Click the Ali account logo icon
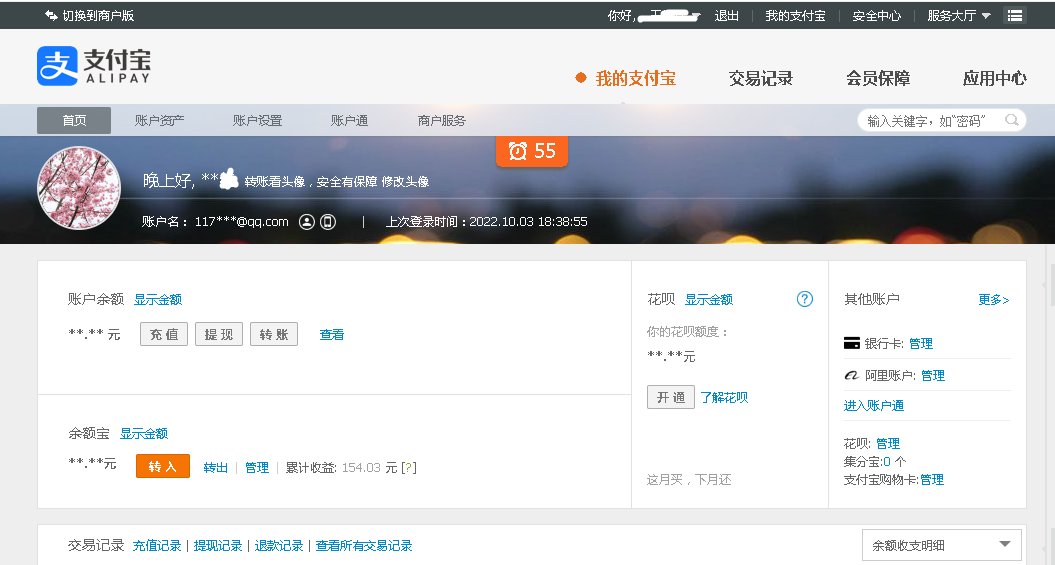 pos(852,375)
